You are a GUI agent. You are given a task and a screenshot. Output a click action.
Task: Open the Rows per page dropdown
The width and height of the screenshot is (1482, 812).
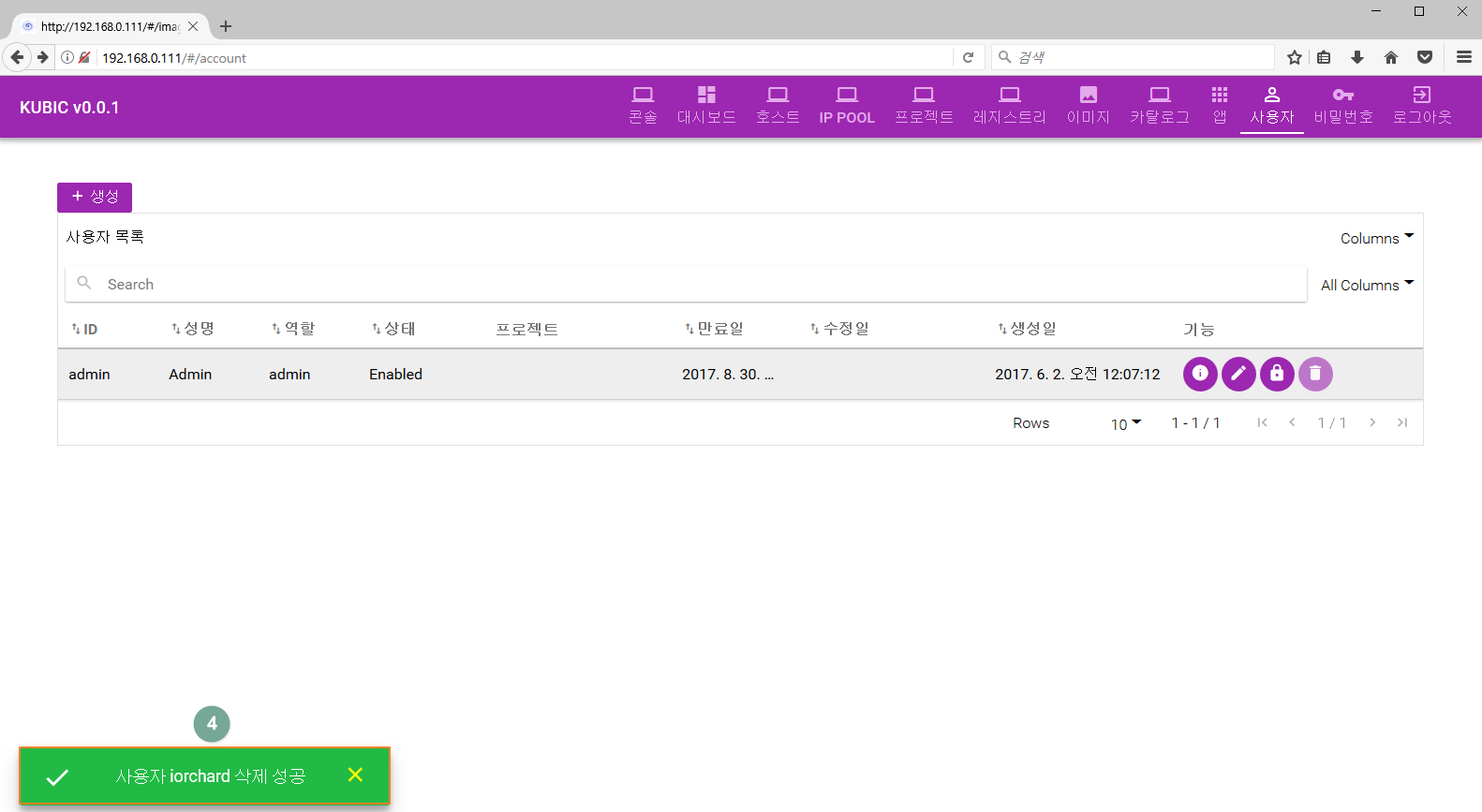[1126, 423]
